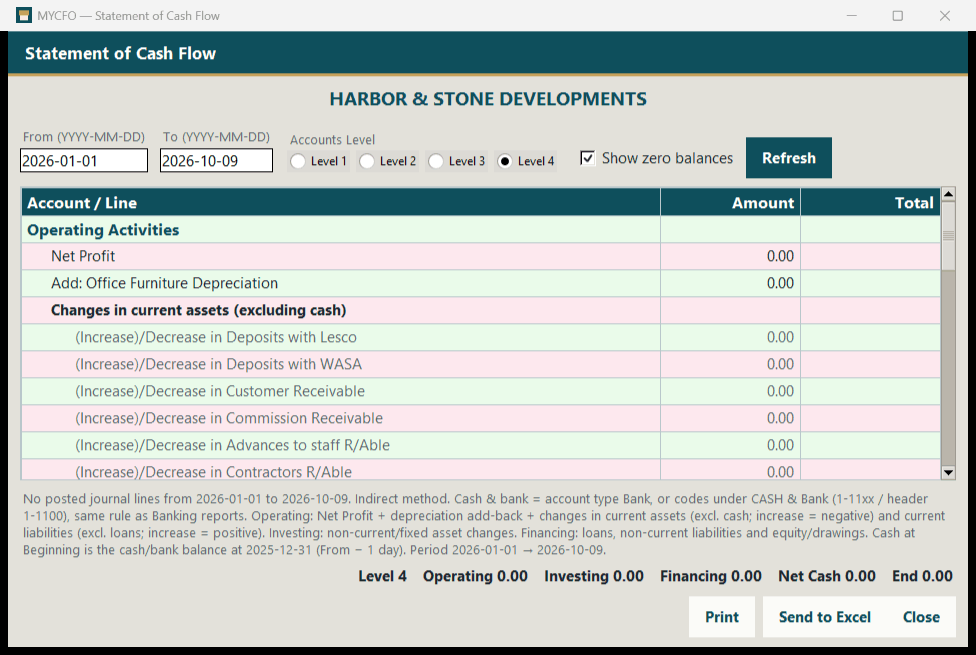Click the Investing 0.00 summary text
This screenshot has height=655, width=976.
pos(594,577)
